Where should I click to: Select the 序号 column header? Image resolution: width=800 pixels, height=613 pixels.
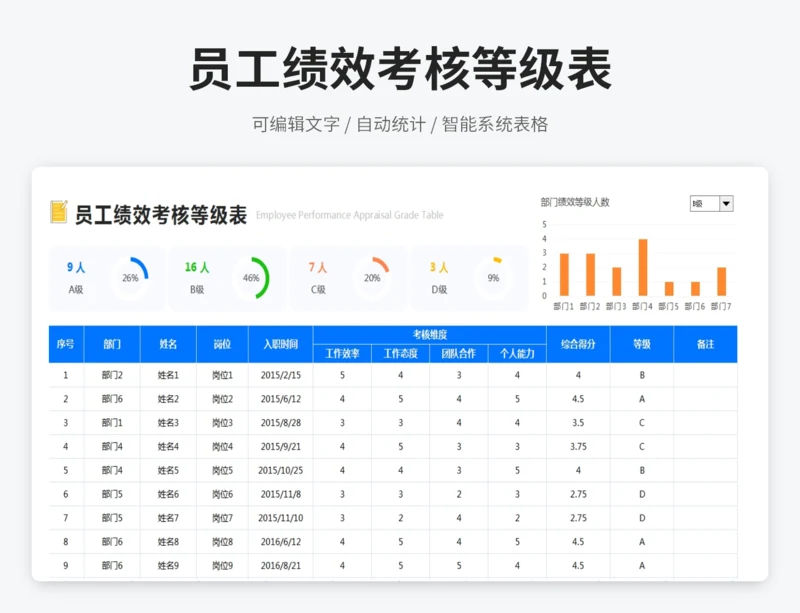(x=66, y=344)
